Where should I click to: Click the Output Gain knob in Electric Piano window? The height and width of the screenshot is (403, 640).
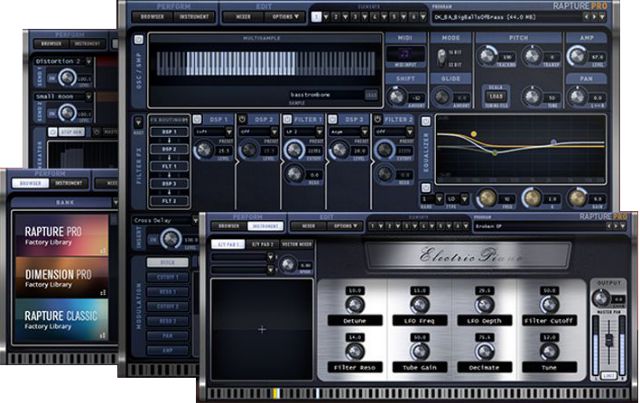pos(601,298)
